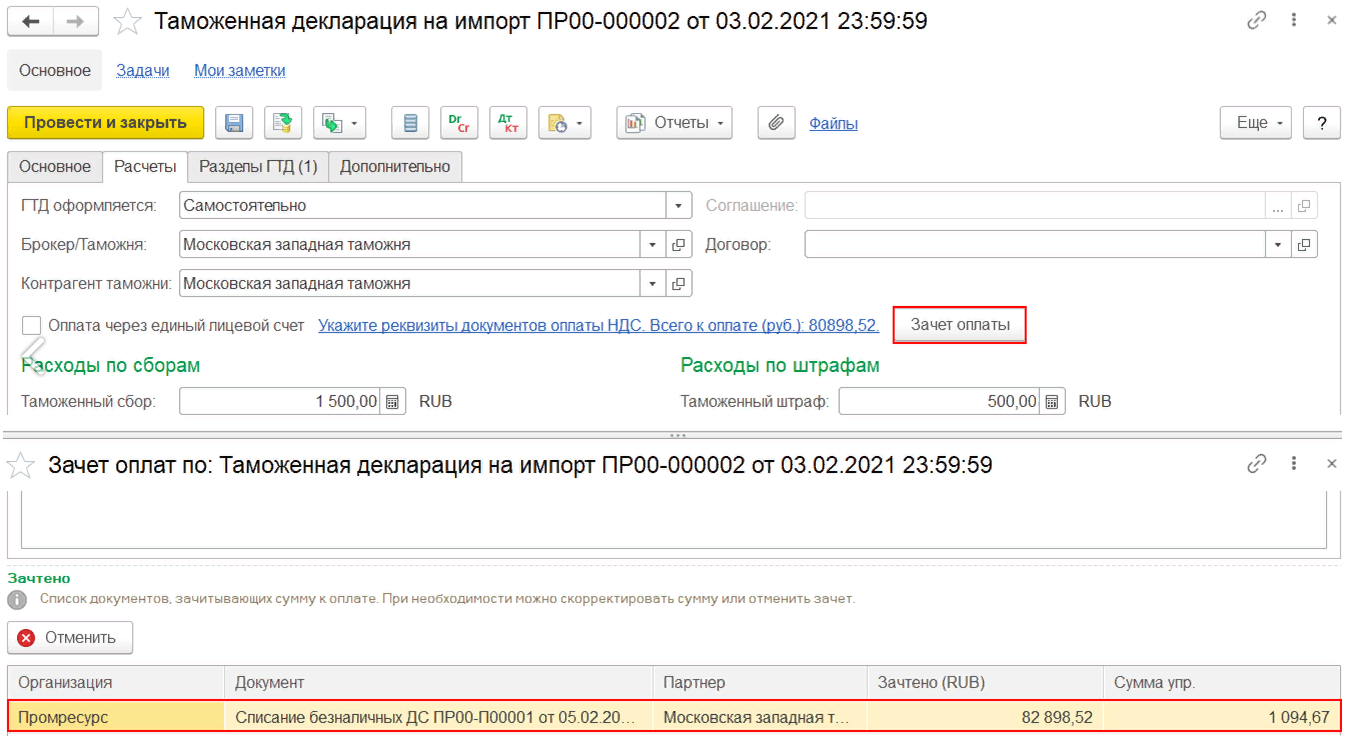This screenshot has height=737, width=1345.
Task: Open the Файлы link
Action: [x=833, y=124]
